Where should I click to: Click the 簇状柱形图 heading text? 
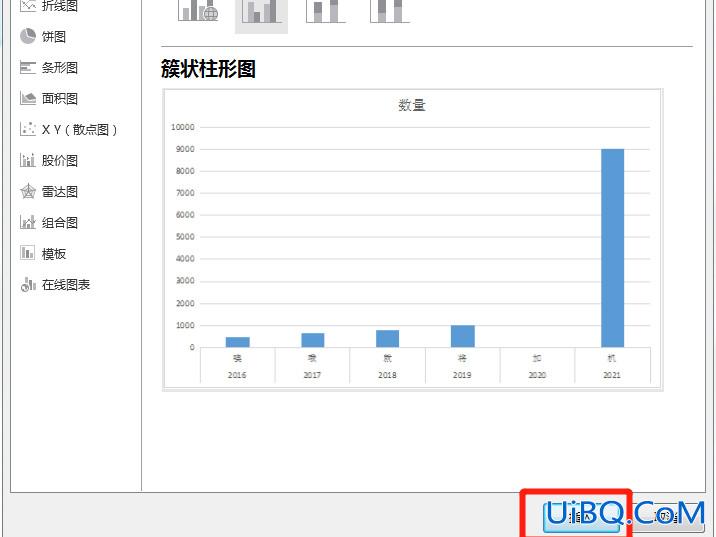tap(208, 69)
